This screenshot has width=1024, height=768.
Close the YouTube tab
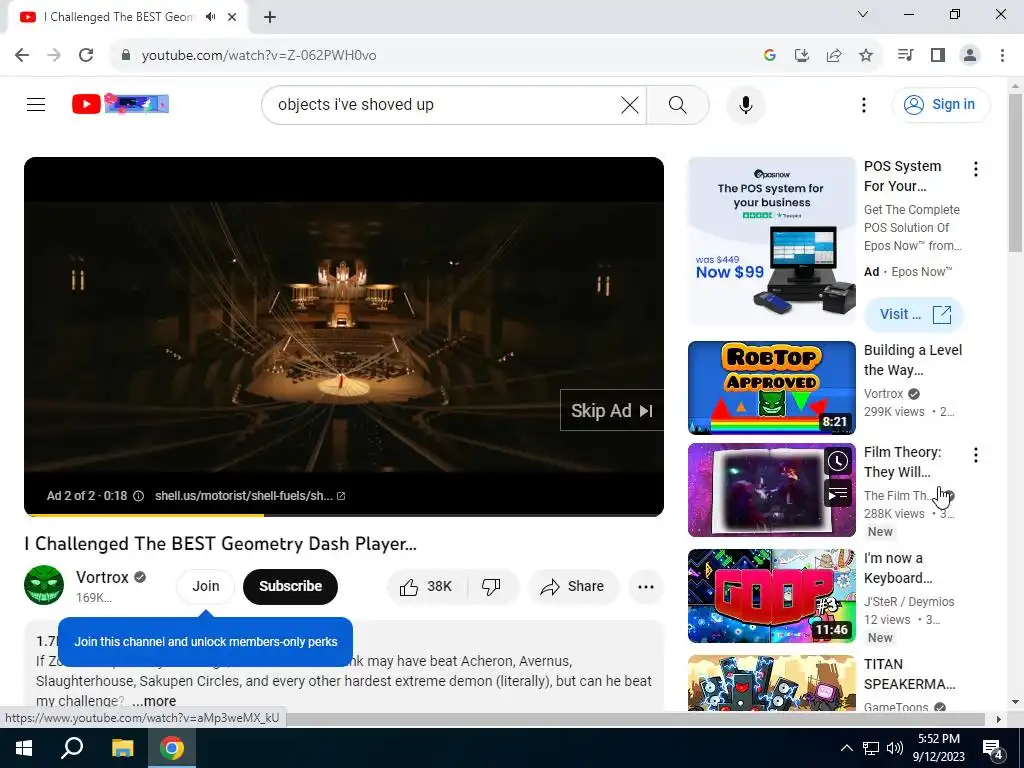(x=232, y=17)
